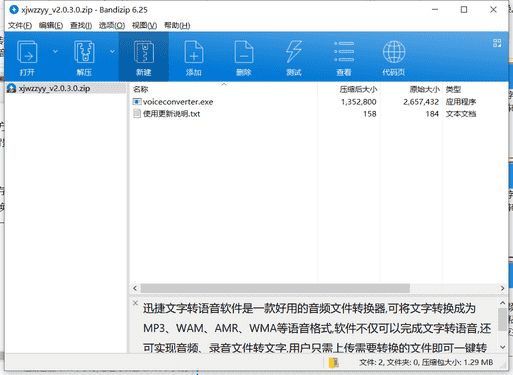Image resolution: width=513 pixels, height=375 pixels.
Task: Click the 应用程序 type cell
Action: click(461, 102)
